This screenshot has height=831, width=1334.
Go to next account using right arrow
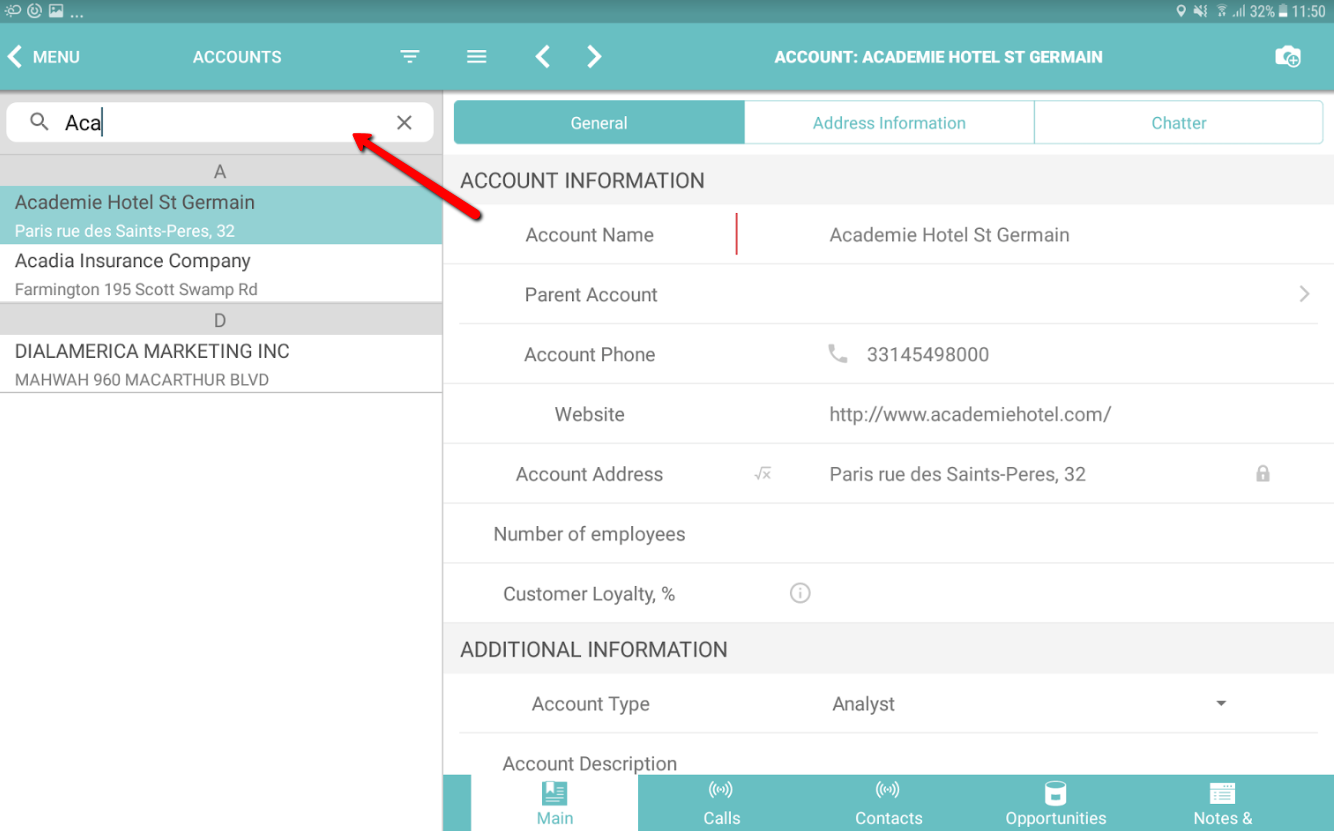coord(594,57)
